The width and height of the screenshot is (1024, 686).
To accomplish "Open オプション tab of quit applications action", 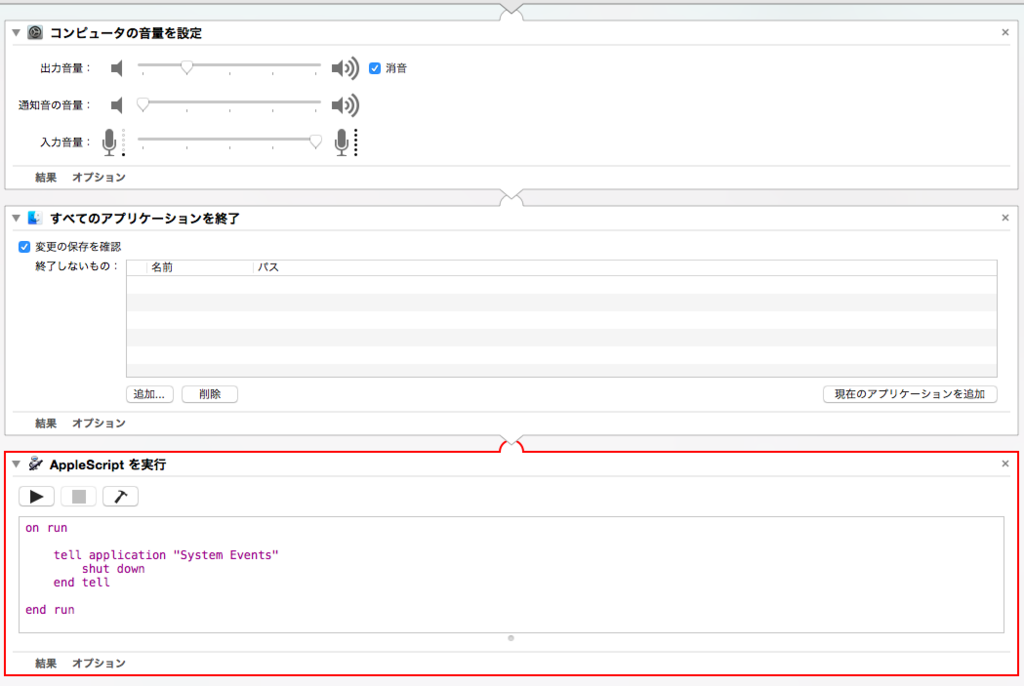I will coord(99,423).
